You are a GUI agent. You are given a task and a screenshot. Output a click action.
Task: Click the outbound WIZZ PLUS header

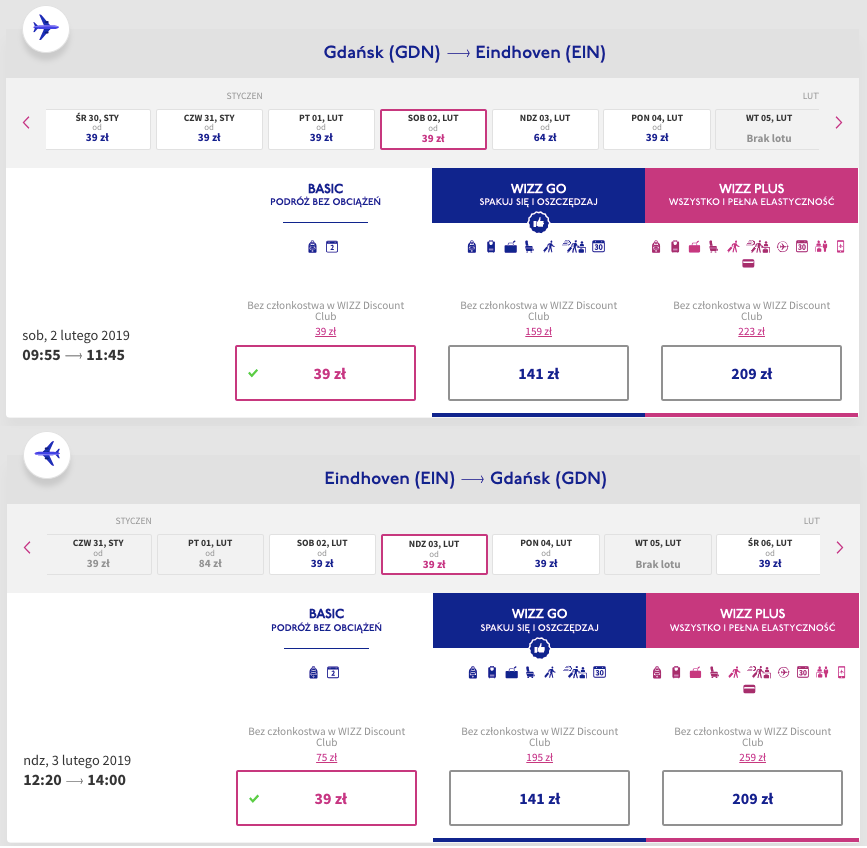(x=751, y=196)
